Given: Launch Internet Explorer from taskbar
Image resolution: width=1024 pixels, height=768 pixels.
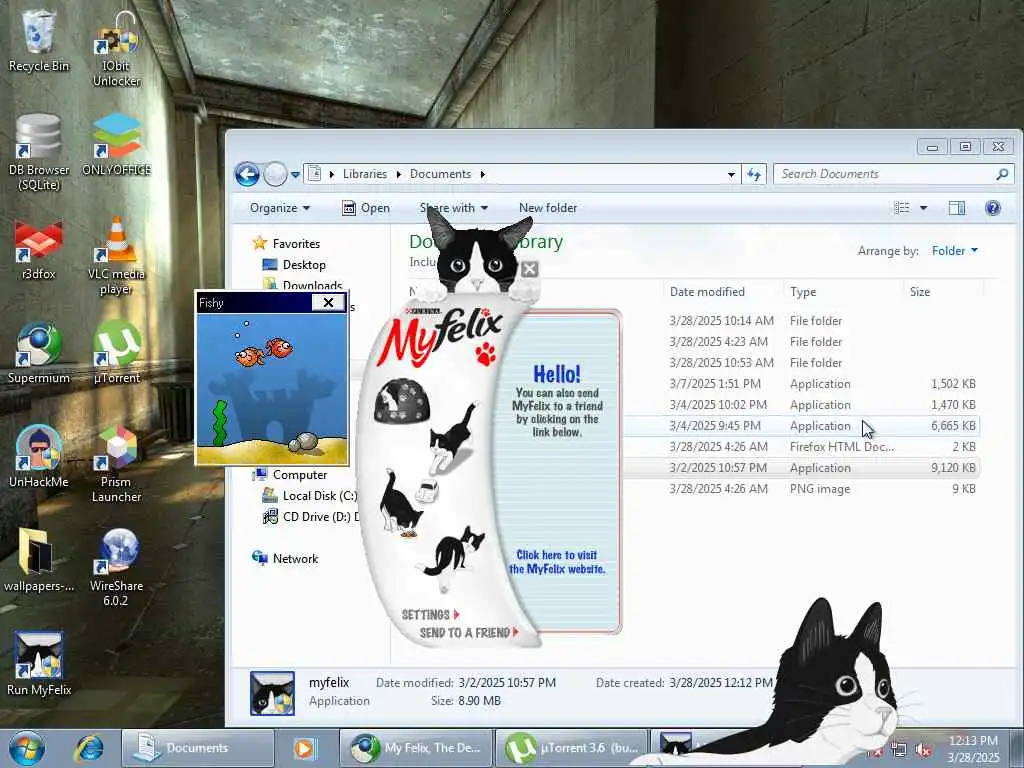Looking at the screenshot, I should 89,748.
